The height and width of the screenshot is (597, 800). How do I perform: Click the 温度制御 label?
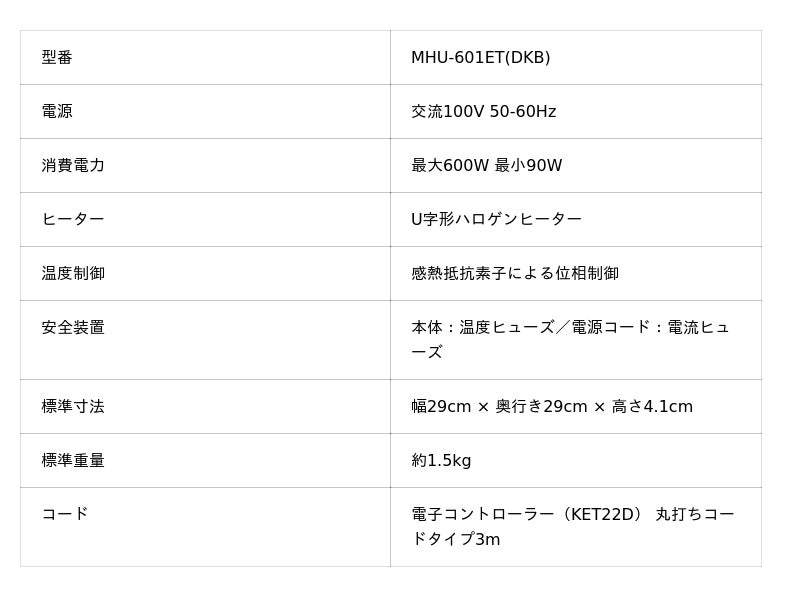point(73,274)
